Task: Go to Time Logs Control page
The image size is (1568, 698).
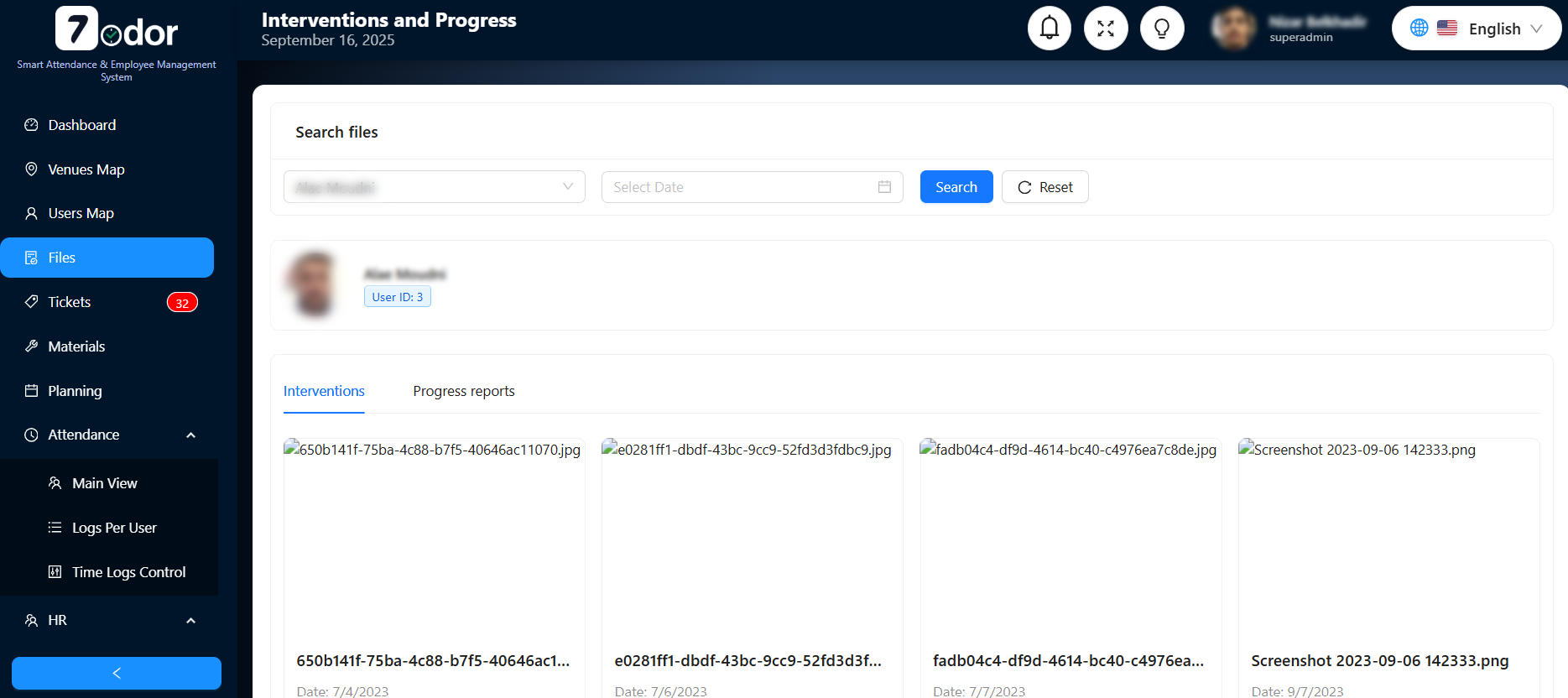Action: [128, 572]
